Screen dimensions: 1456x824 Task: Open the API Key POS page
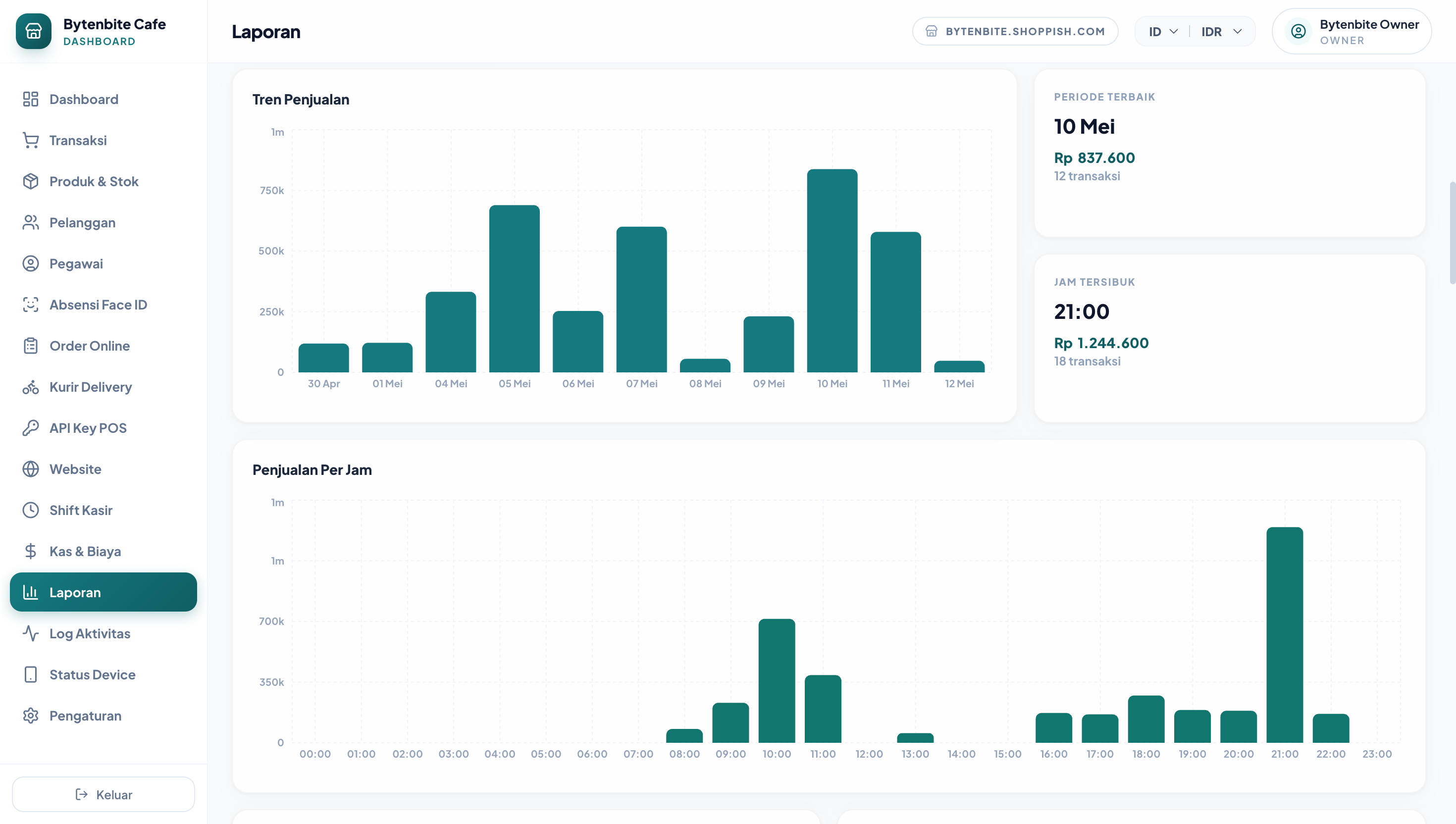pos(104,428)
